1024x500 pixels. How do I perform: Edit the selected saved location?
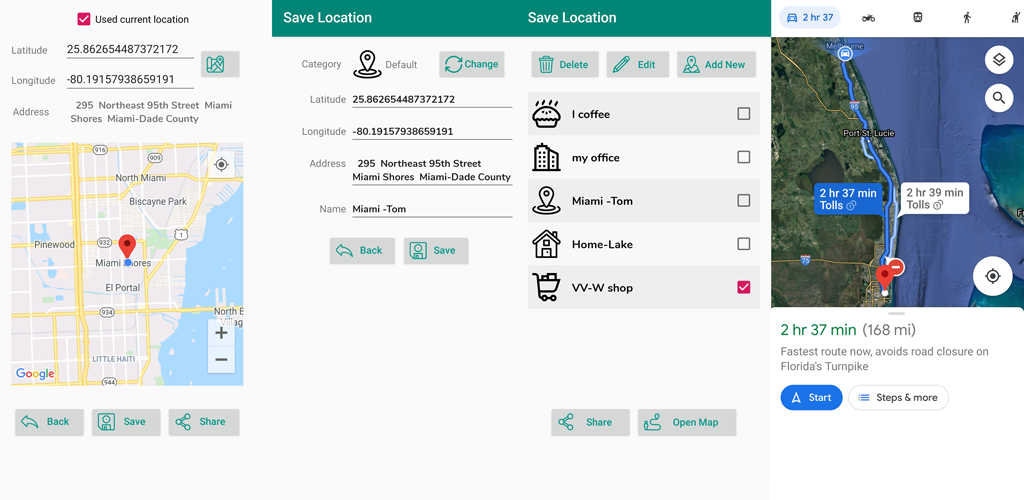(637, 65)
